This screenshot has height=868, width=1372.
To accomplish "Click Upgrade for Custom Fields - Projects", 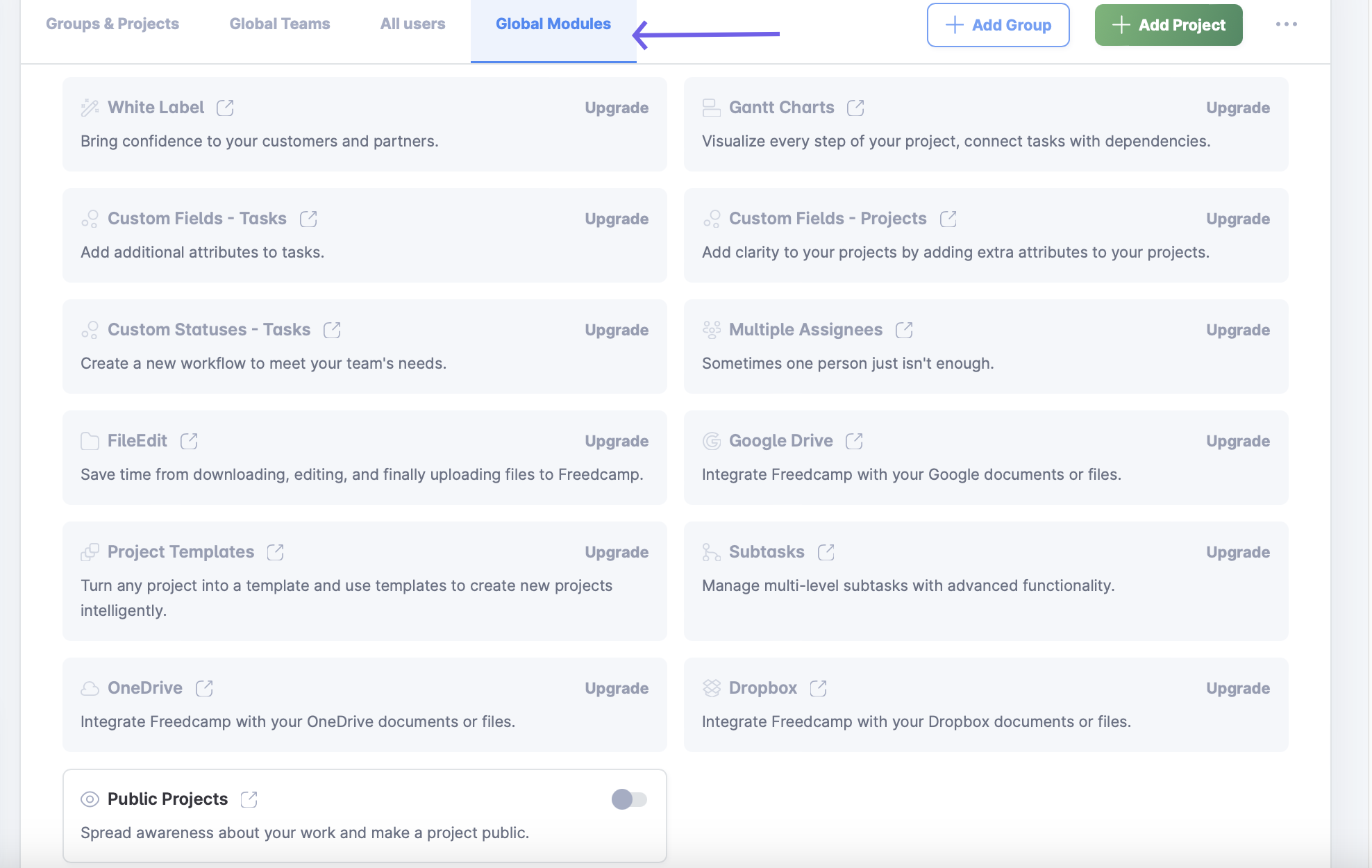I will [x=1237, y=219].
